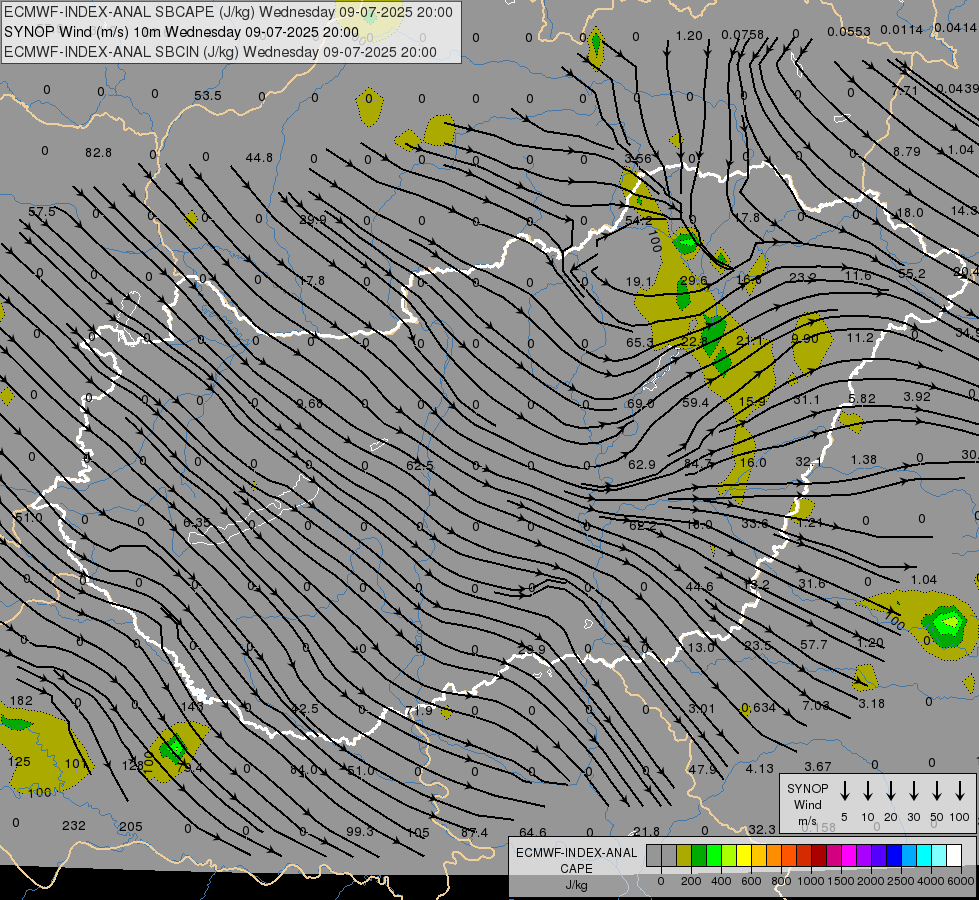The width and height of the screenshot is (979, 900).
Task: Click the map value 0.0758
Action: click(743, 34)
